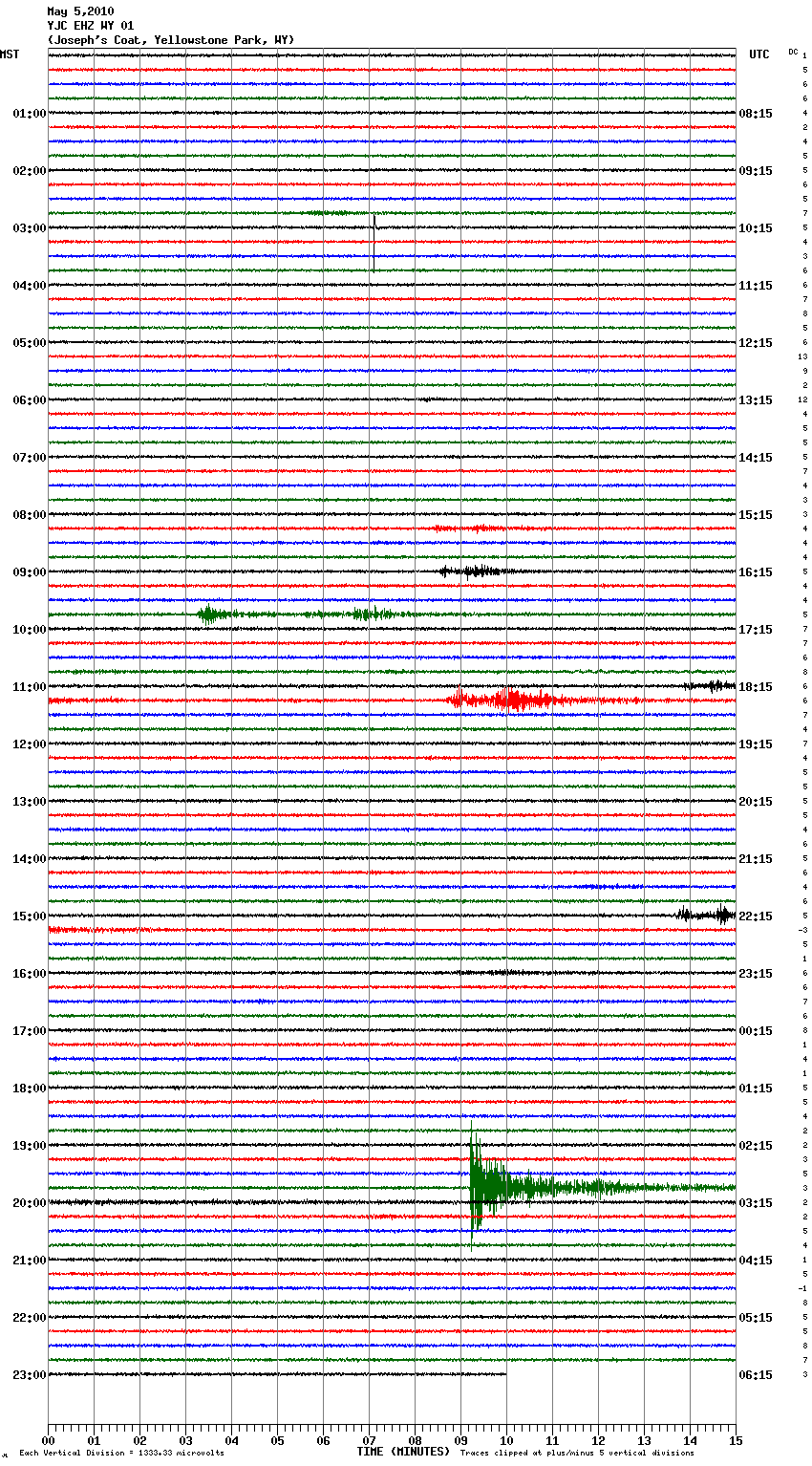Click the "04:00" MST time label
Image resolution: width=812 pixels, height=1466 pixels.
coord(30,286)
